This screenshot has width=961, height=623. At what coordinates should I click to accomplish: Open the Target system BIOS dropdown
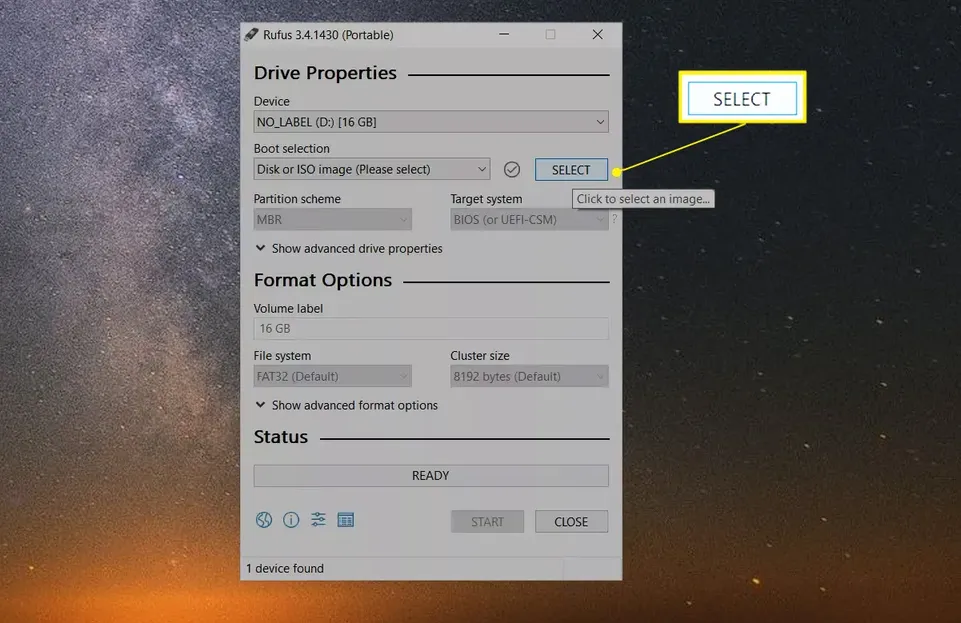pyautogui.click(x=530, y=219)
